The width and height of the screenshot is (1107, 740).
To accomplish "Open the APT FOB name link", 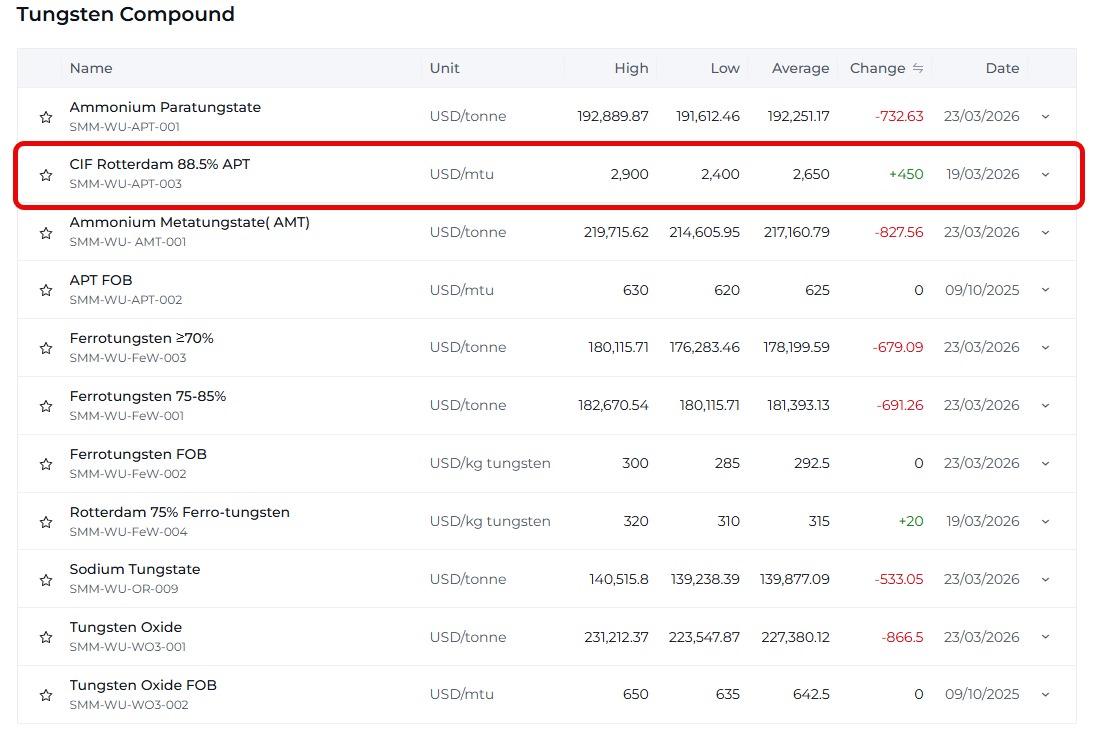I will 101,280.
